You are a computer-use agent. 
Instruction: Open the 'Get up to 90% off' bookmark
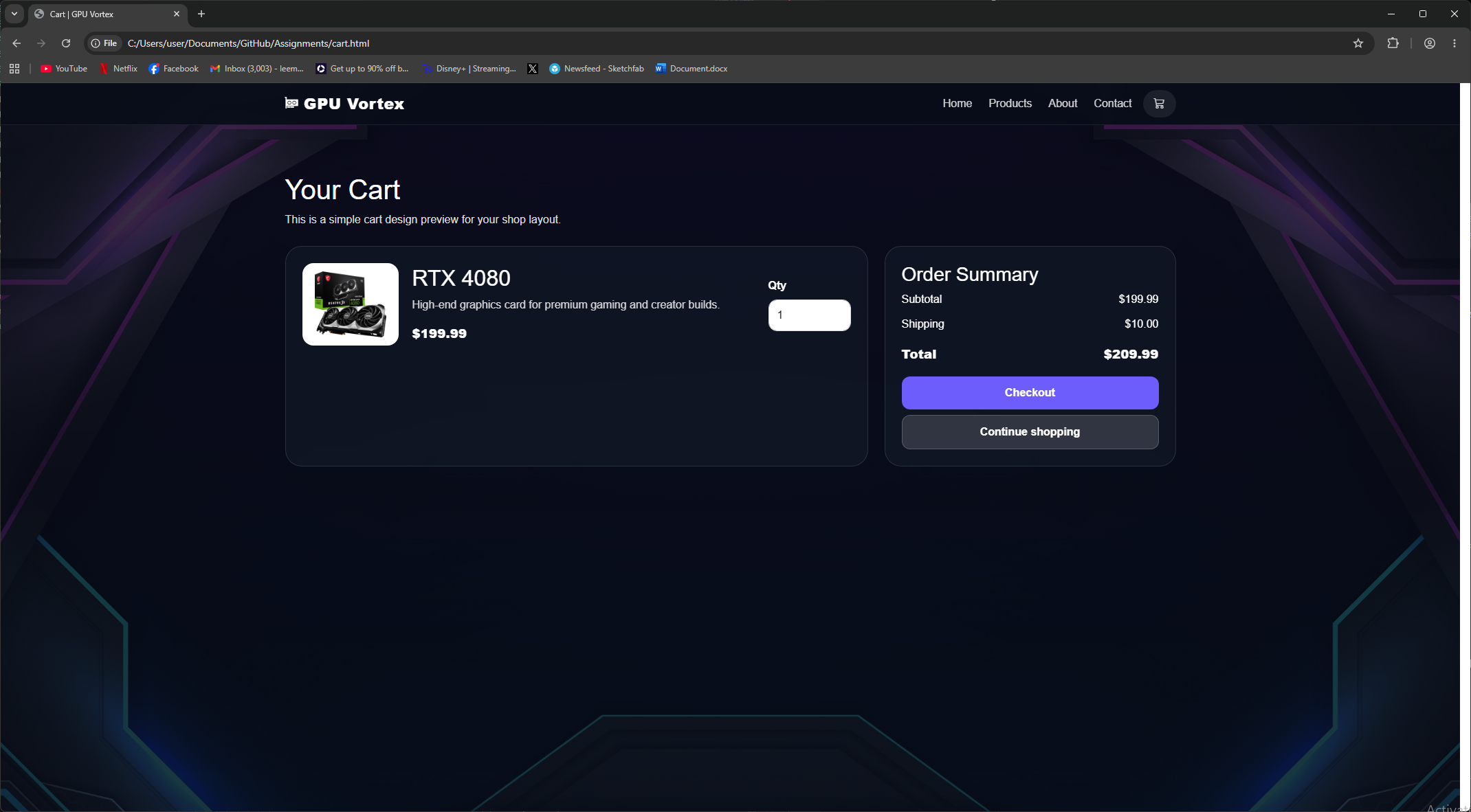(362, 69)
